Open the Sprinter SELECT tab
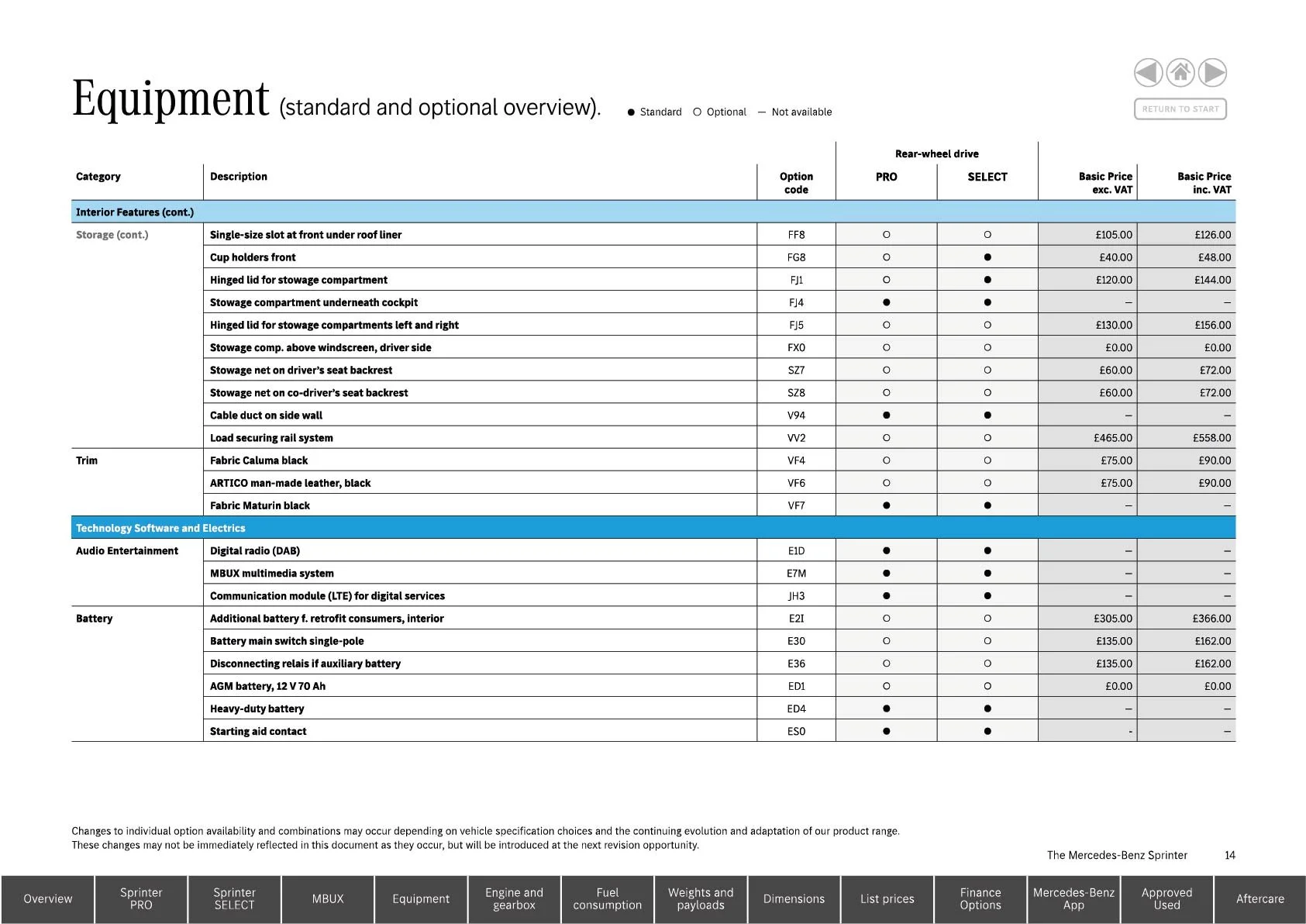This screenshot has width=1306, height=924. (234, 899)
